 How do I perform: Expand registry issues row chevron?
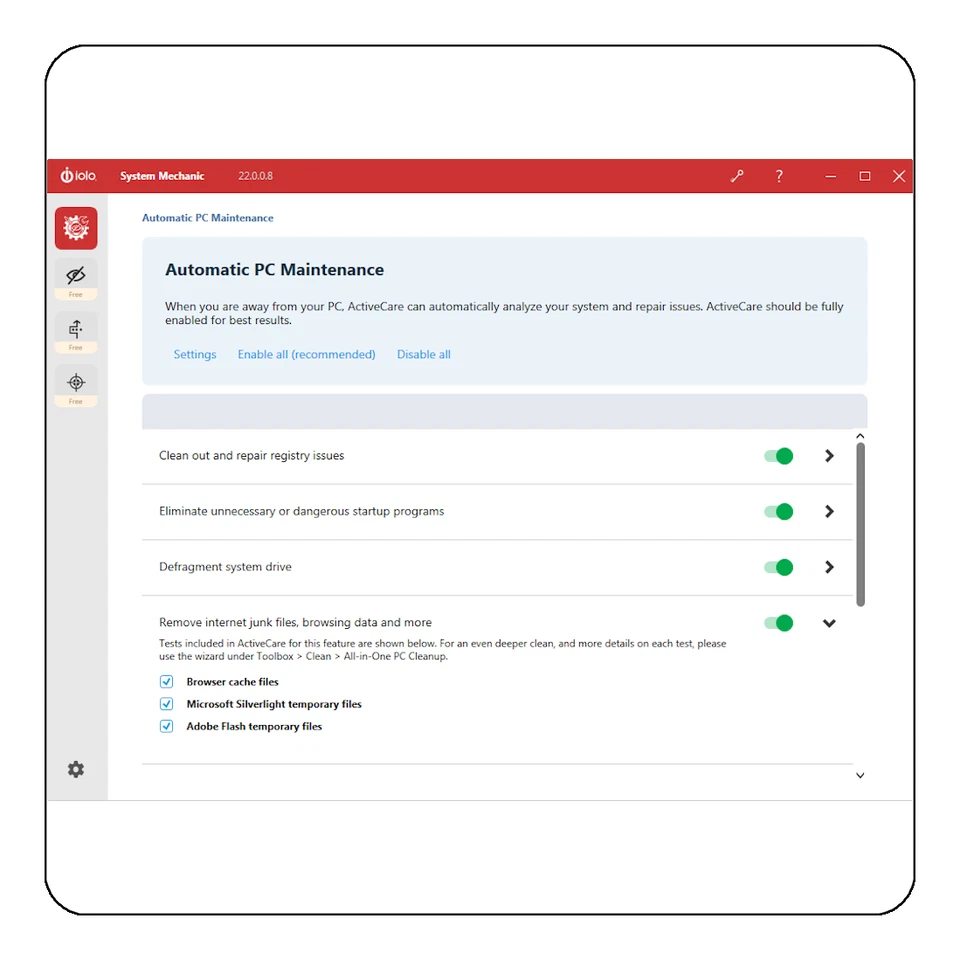(829, 456)
